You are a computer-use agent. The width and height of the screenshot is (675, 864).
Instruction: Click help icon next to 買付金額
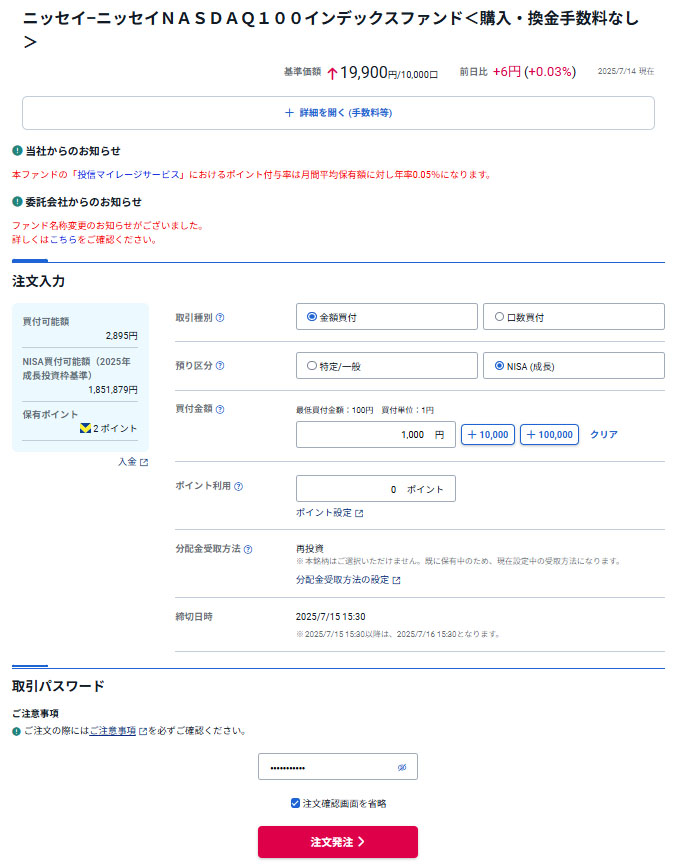tap(220, 409)
